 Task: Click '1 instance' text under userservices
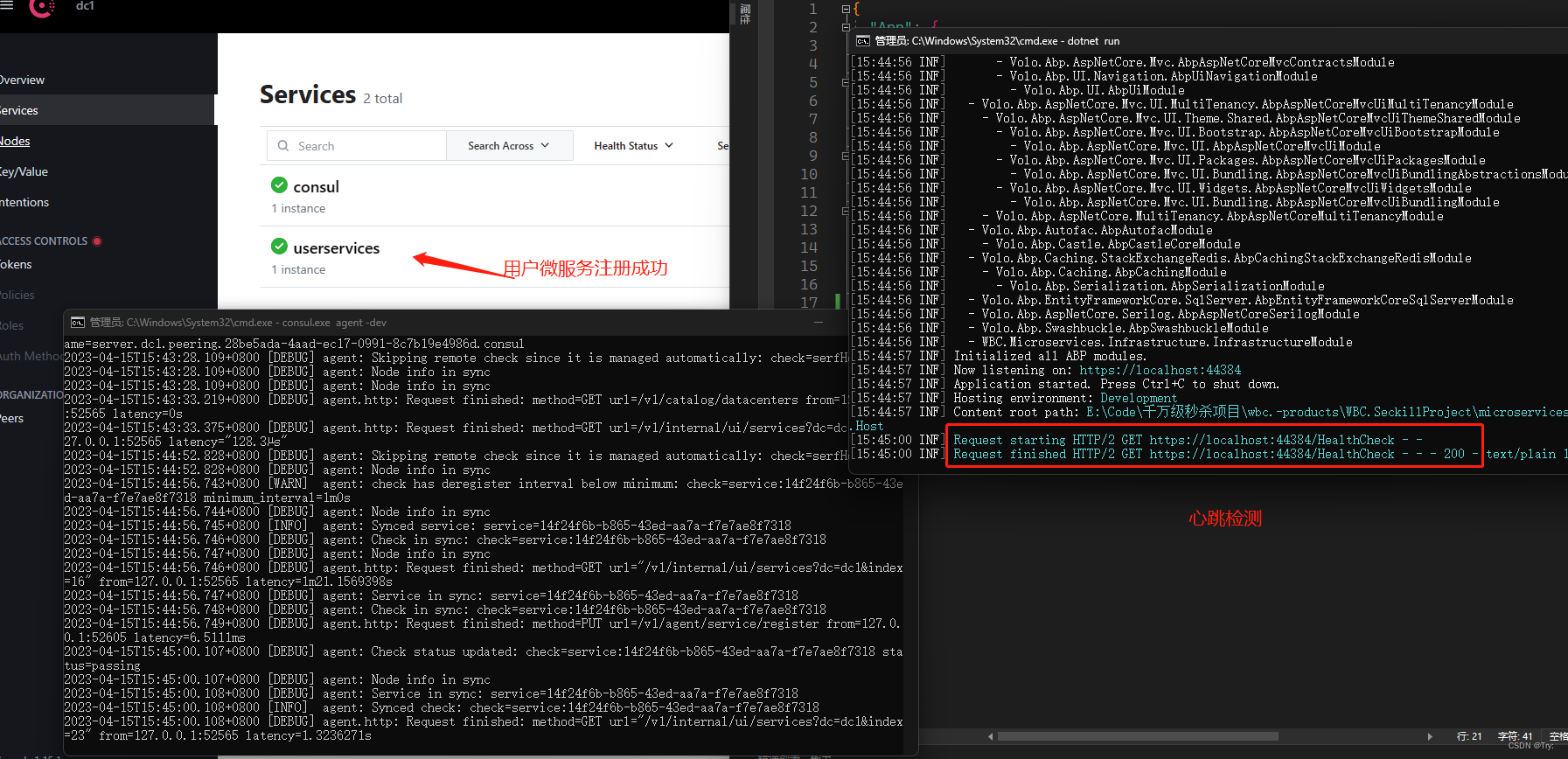(x=298, y=269)
